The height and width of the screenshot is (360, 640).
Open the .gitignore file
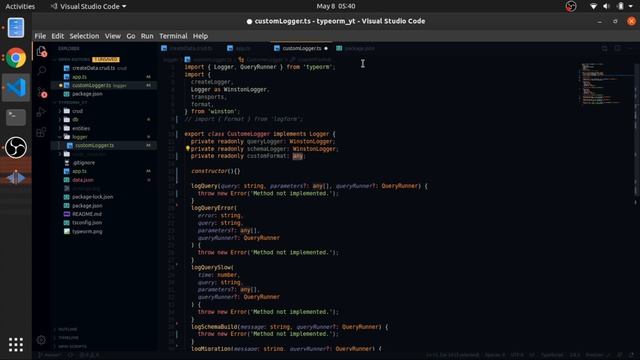click(x=83, y=162)
